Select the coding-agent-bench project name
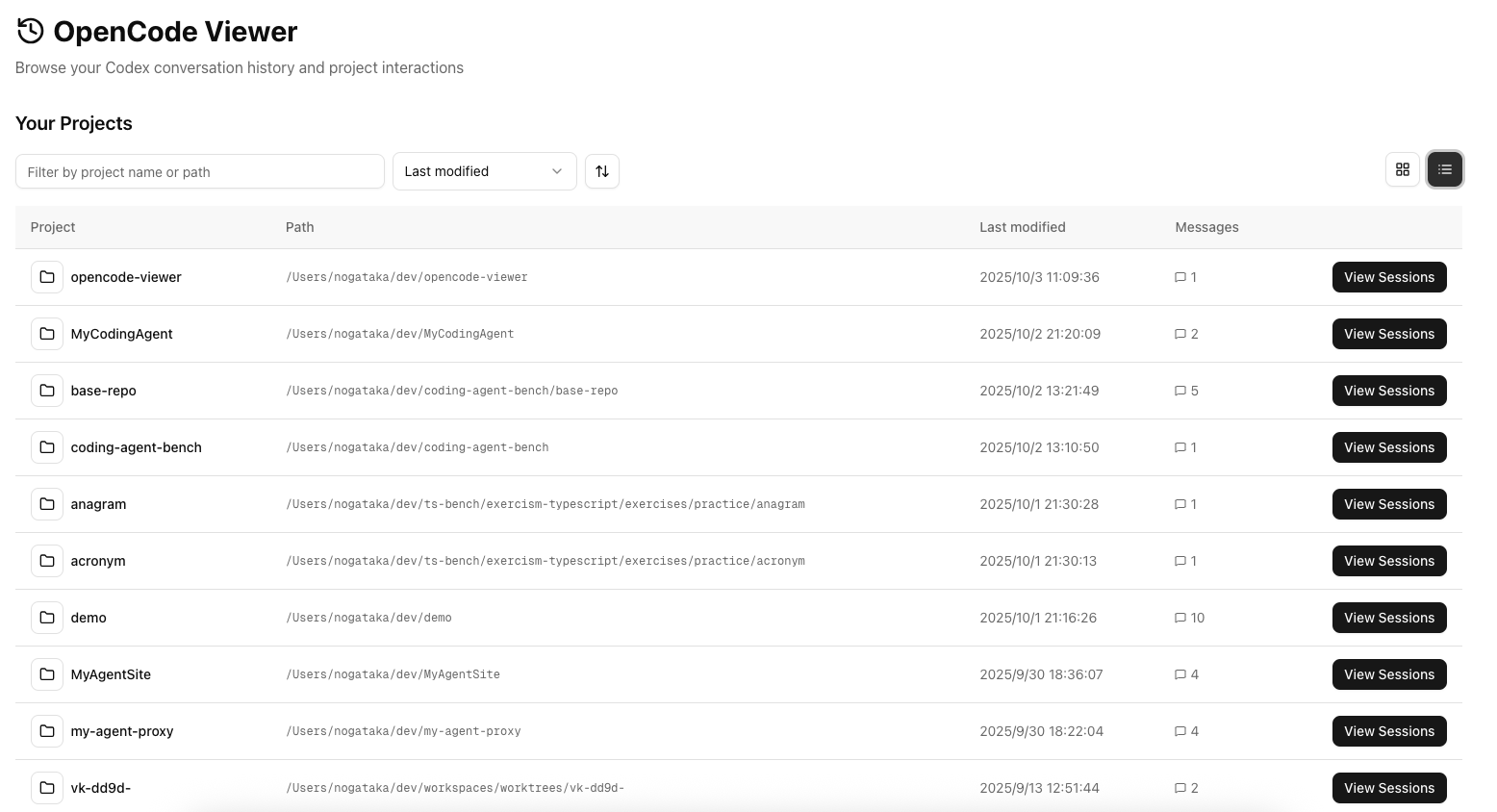 pyautogui.click(x=136, y=447)
